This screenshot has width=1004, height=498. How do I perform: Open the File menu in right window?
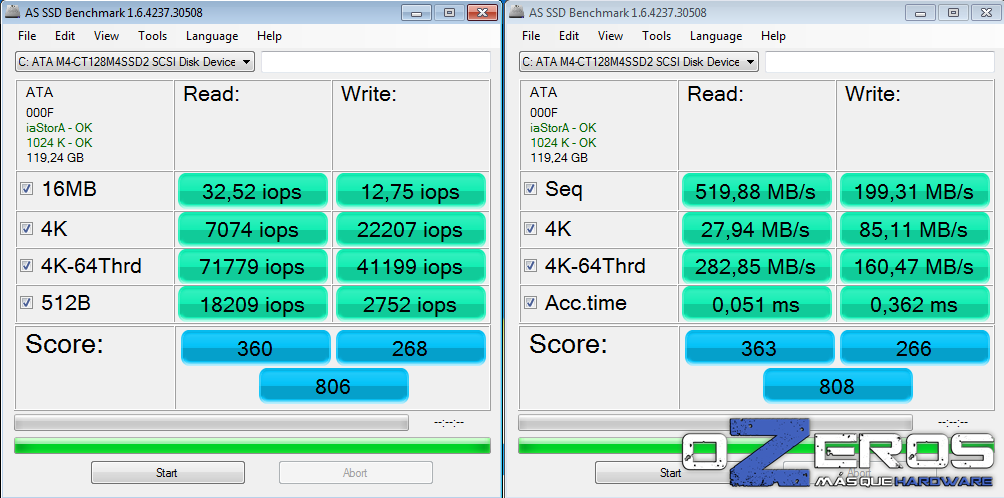click(531, 36)
